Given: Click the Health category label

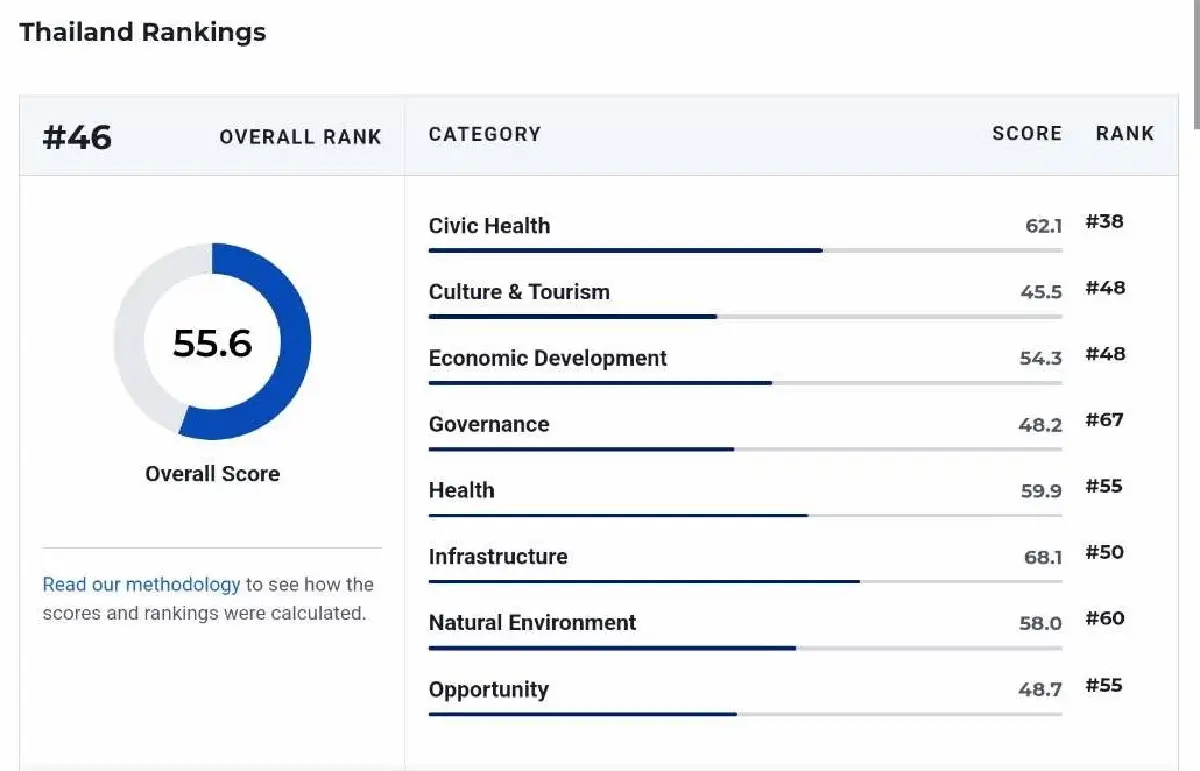Looking at the screenshot, I should (461, 490).
